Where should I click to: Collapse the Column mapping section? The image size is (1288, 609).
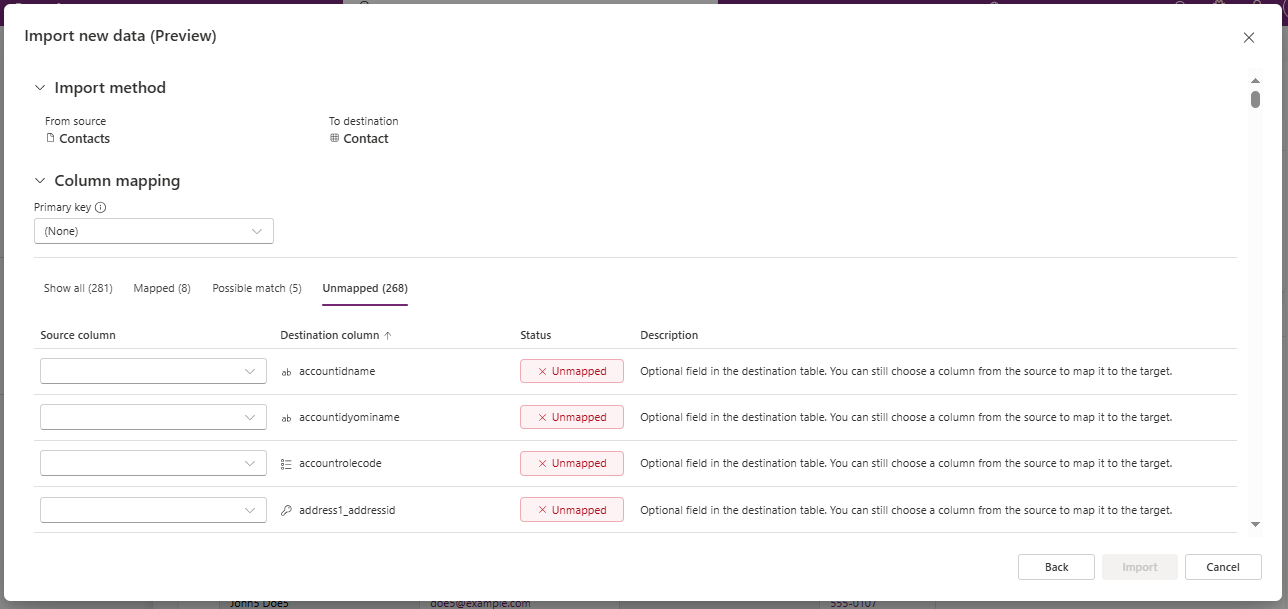pyautogui.click(x=40, y=181)
